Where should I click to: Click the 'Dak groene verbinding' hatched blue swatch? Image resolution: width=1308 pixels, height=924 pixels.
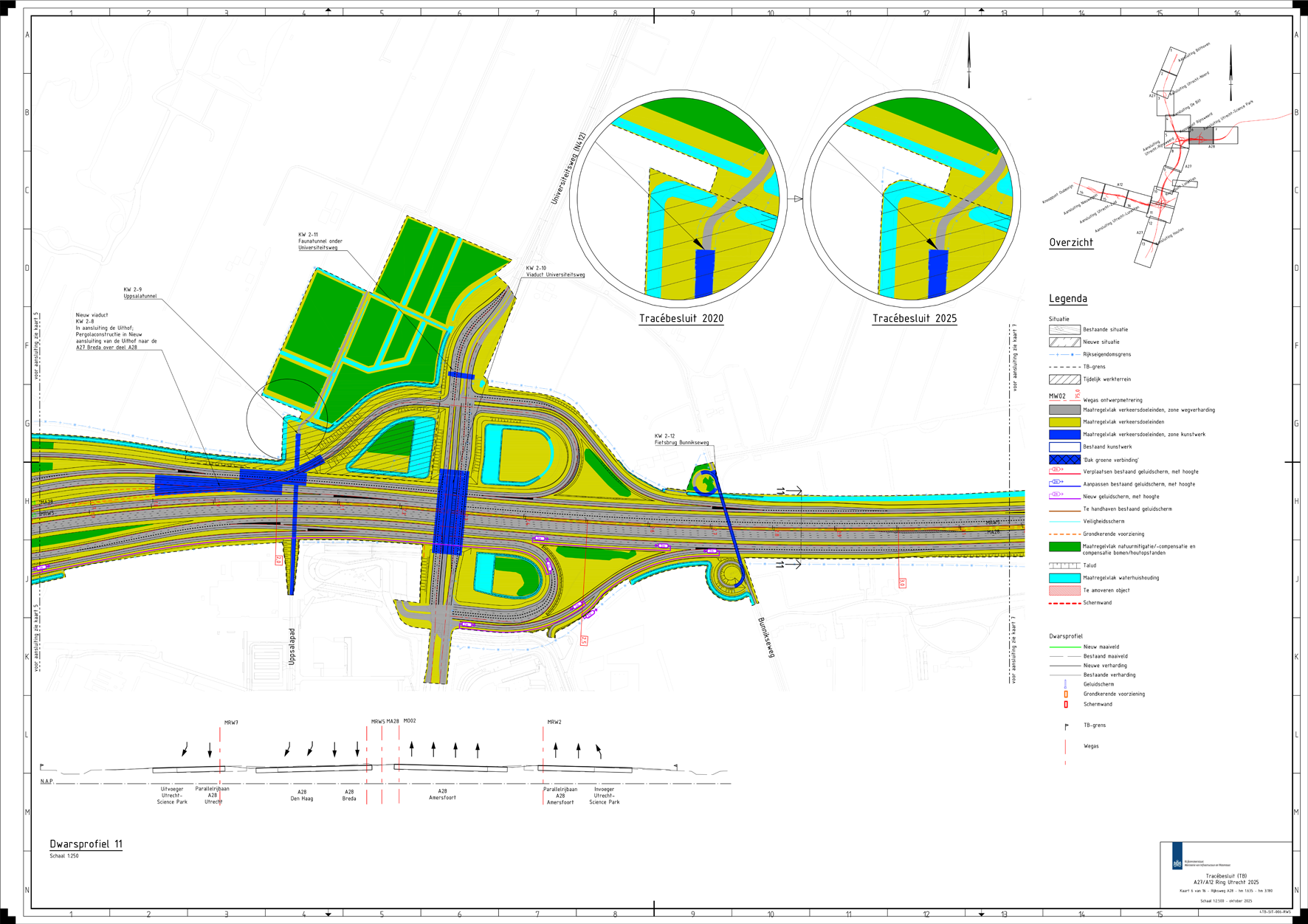click(1064, 460)
